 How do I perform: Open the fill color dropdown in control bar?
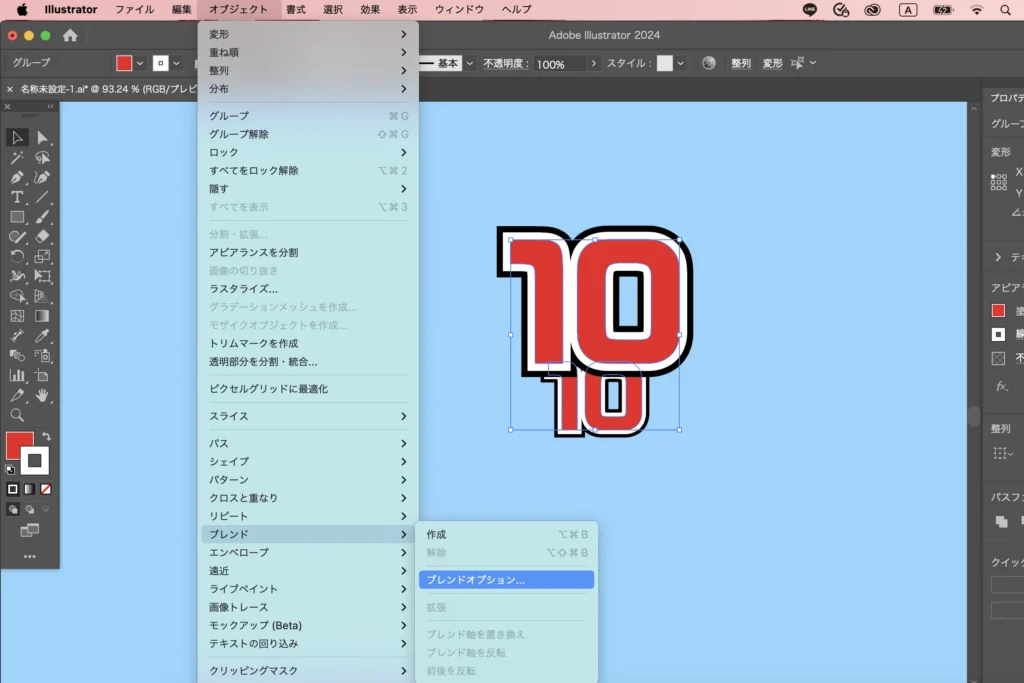click(140, 63)
